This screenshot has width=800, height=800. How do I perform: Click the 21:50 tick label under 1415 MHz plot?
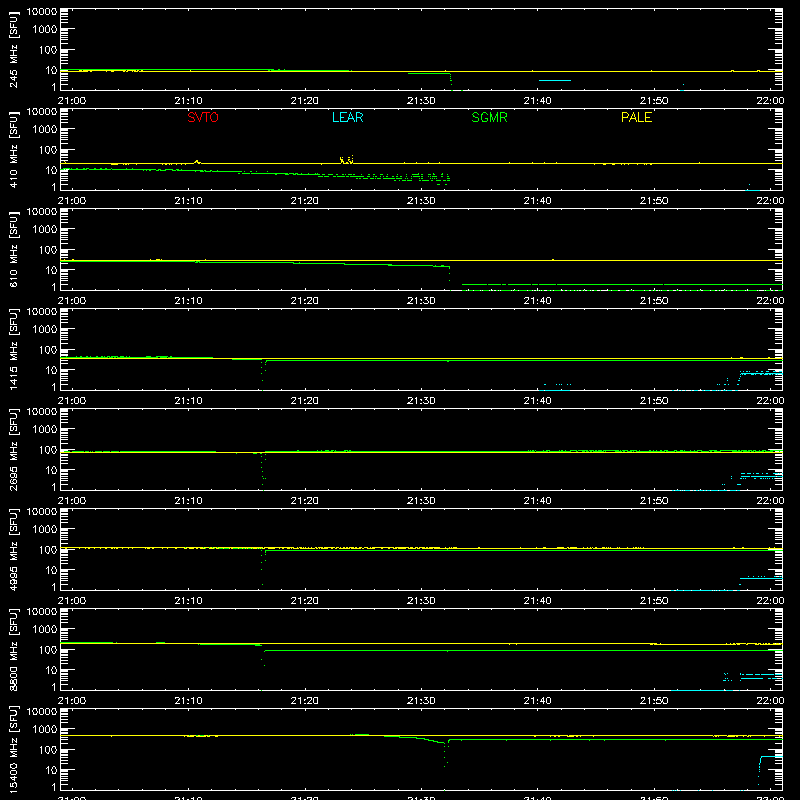coord(654,401)
